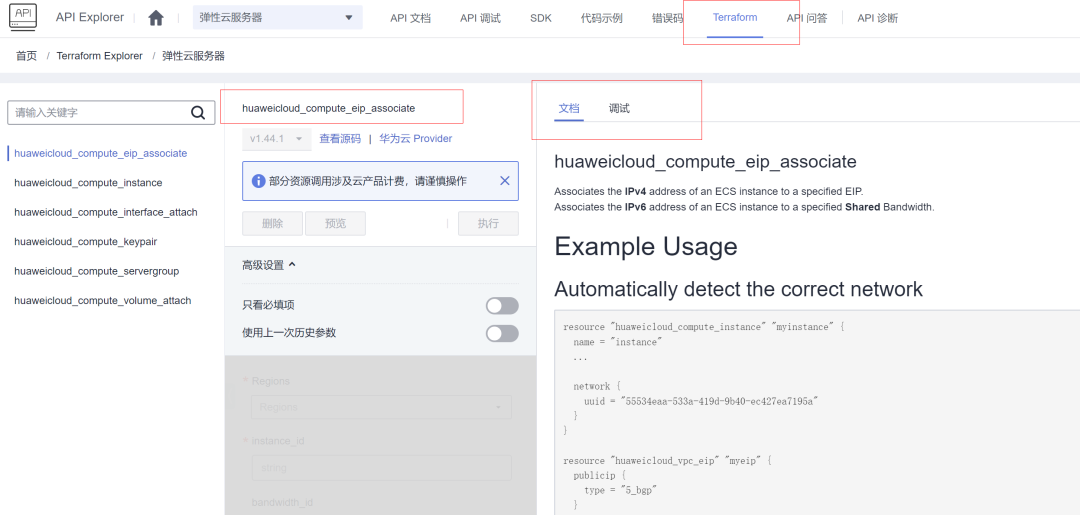
Task: Click the huaweicloud_compute_eip_associate document heading
Action: [705, 162]
